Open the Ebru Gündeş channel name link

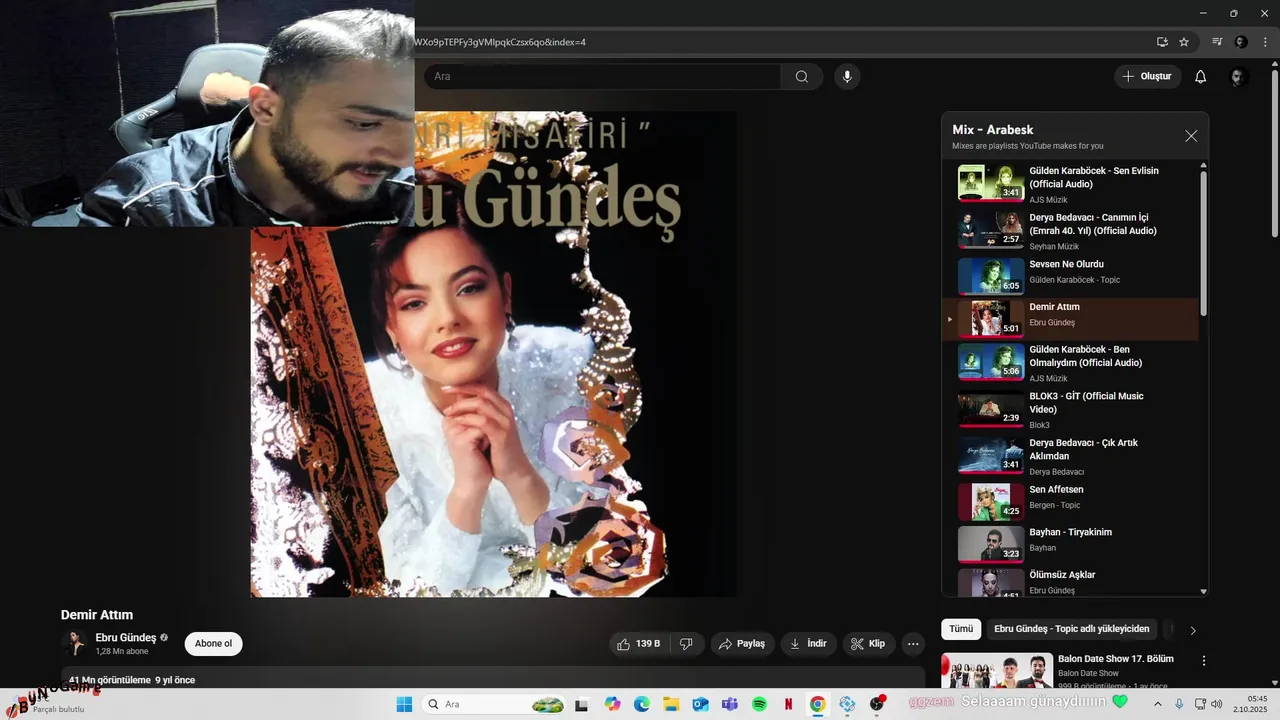point(126,638)
